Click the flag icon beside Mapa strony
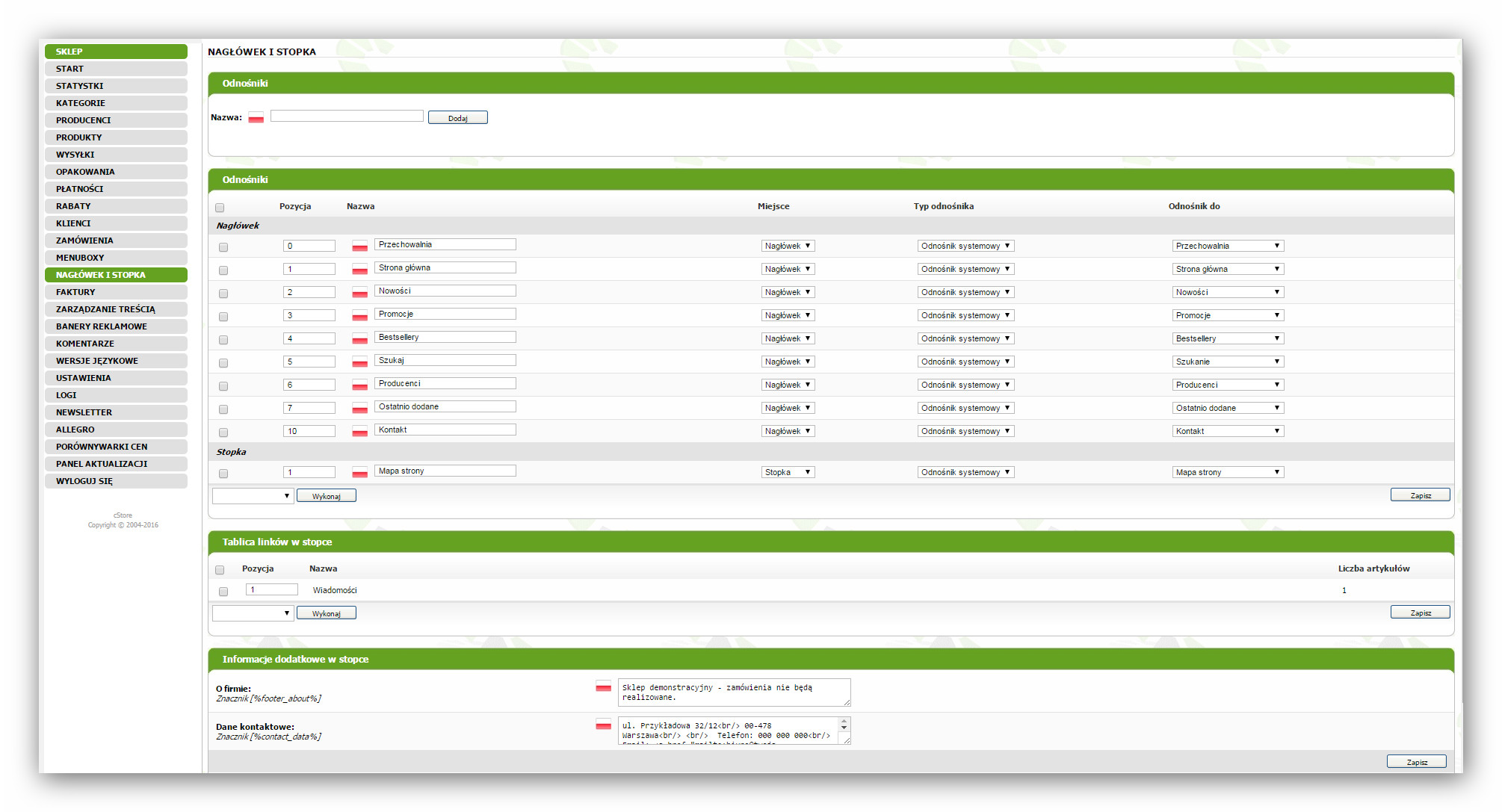1502x812 pixels. pyautogui.click(x=359, y=472)
